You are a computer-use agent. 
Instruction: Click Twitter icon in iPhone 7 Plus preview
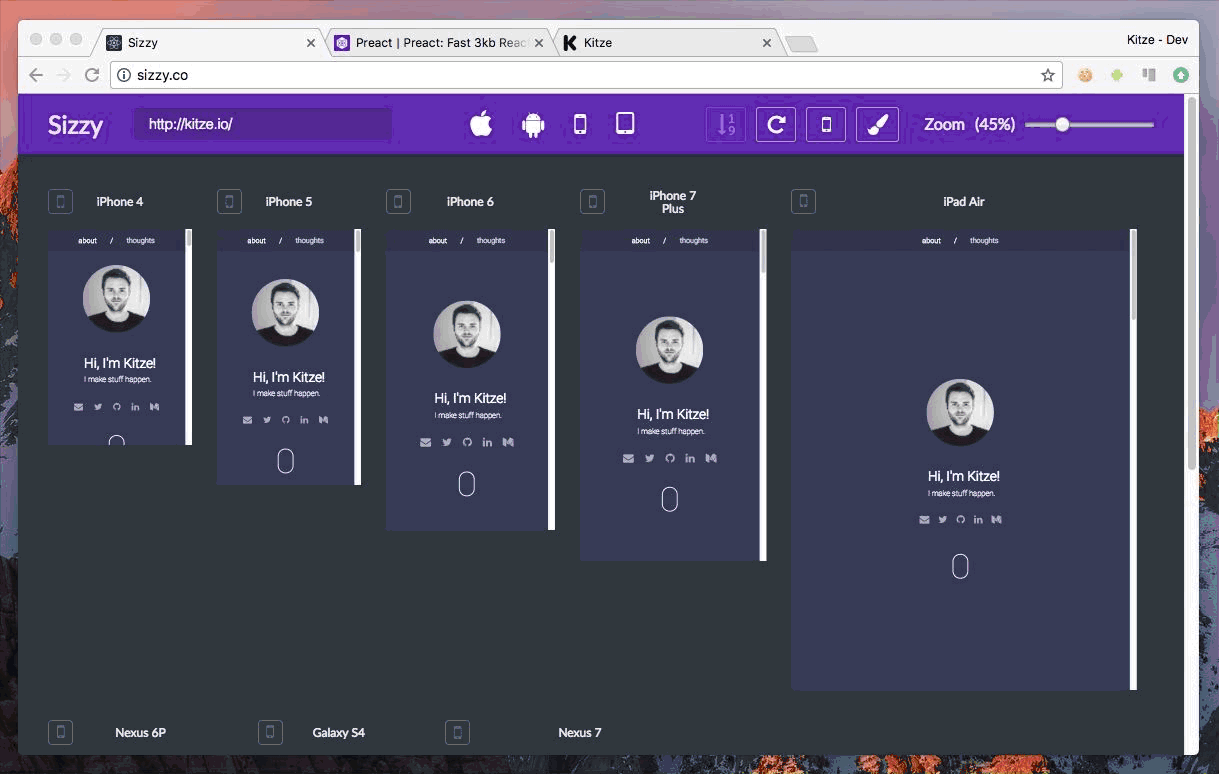[649, 458]
